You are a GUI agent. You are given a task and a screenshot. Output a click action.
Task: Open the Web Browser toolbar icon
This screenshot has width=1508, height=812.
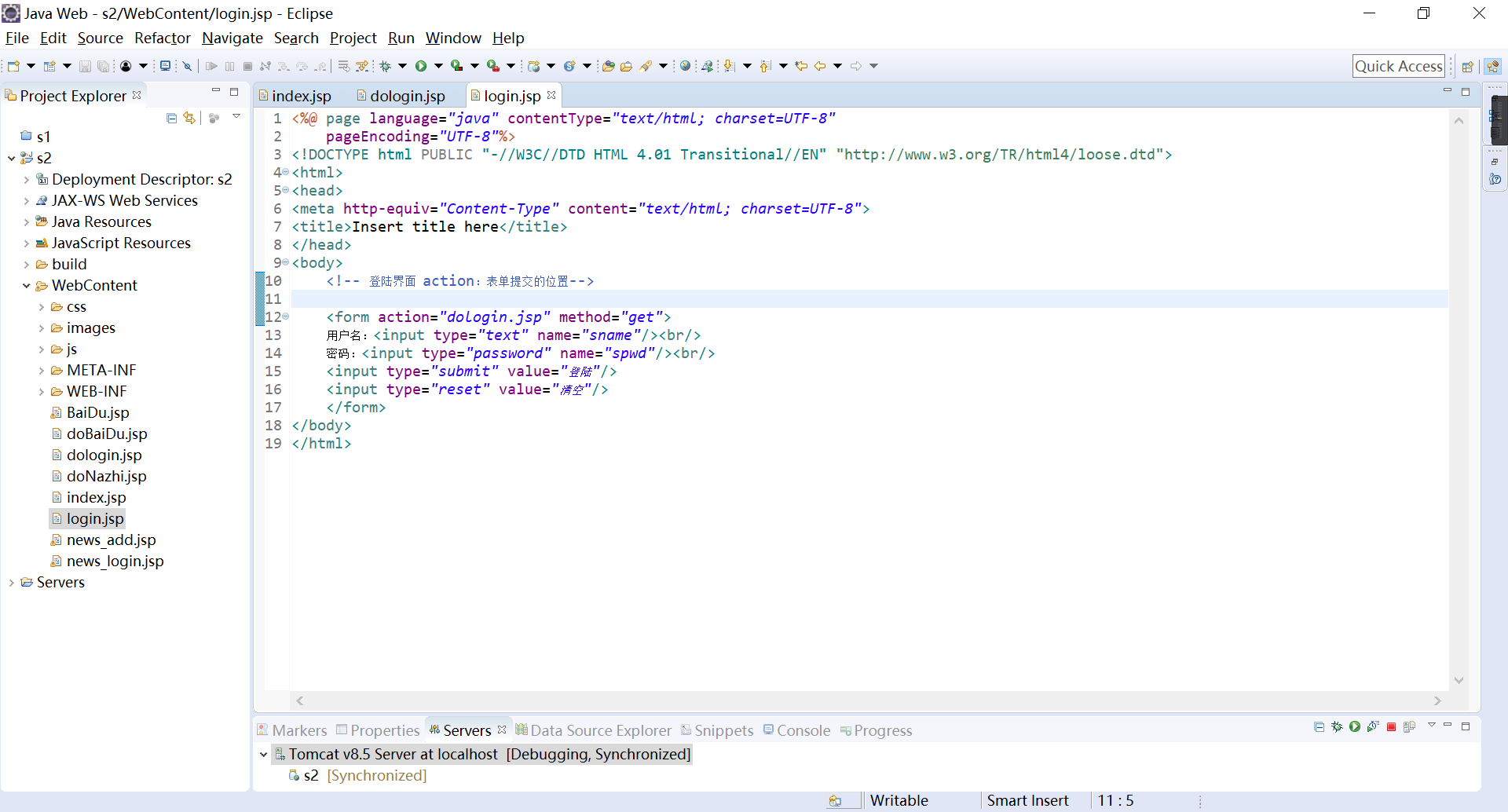685,66
